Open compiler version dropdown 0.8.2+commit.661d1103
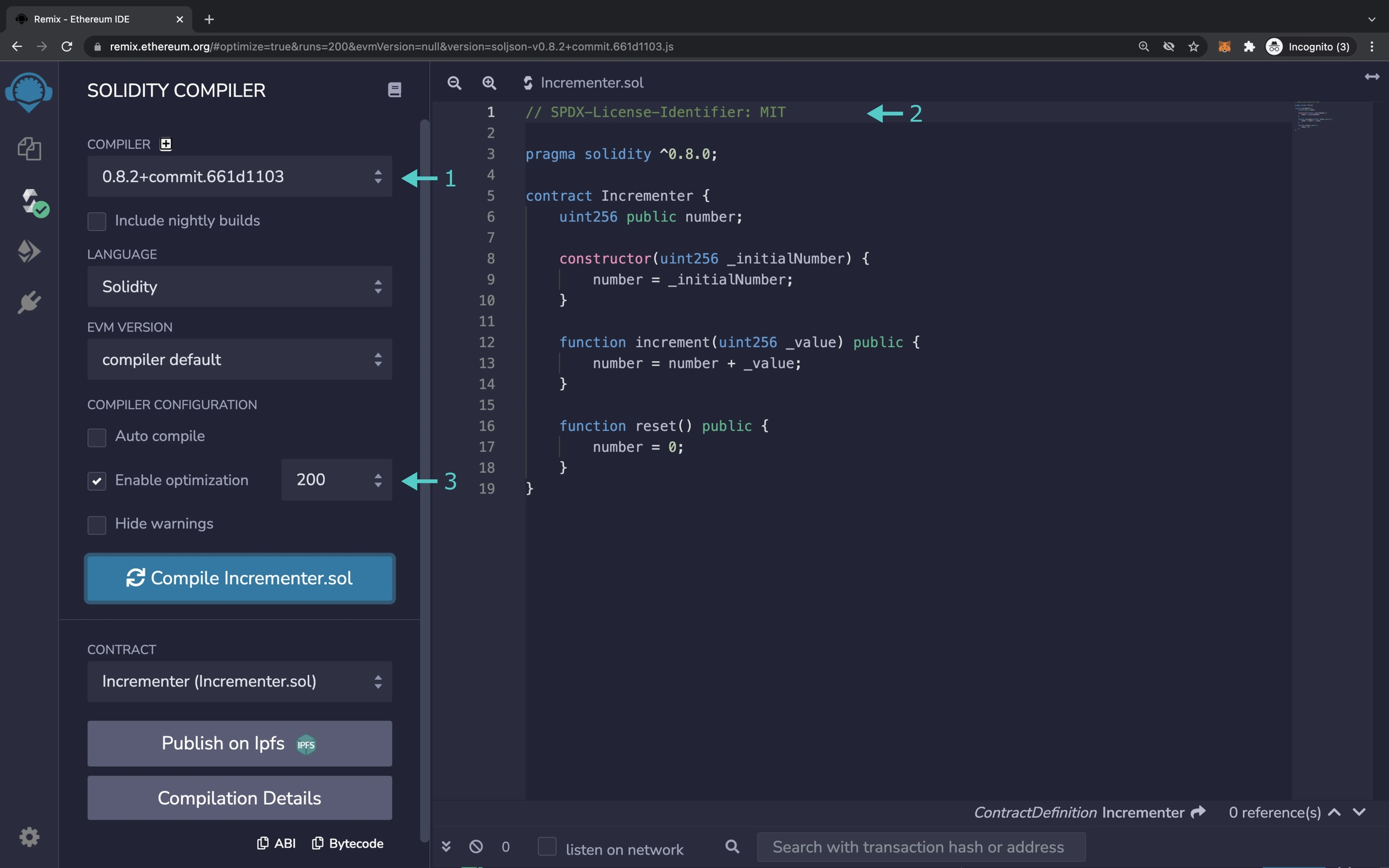1389x868 pixels. [x=239, y=177]
